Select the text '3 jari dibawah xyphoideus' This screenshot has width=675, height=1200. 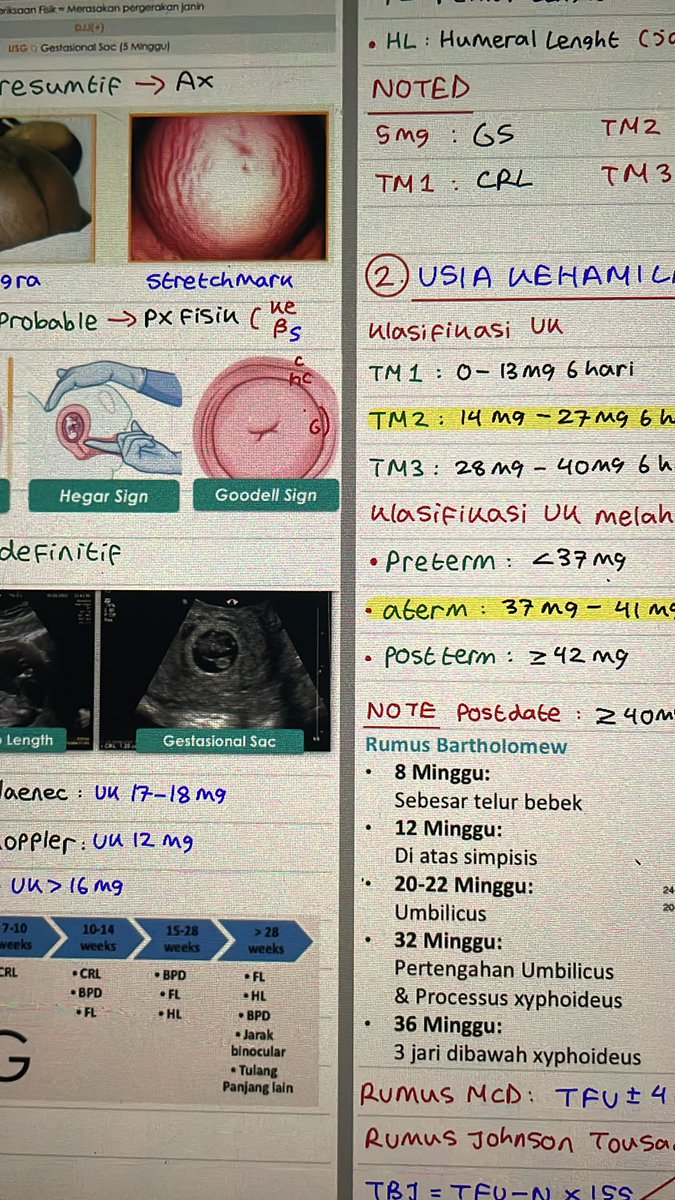point(518,1056)
